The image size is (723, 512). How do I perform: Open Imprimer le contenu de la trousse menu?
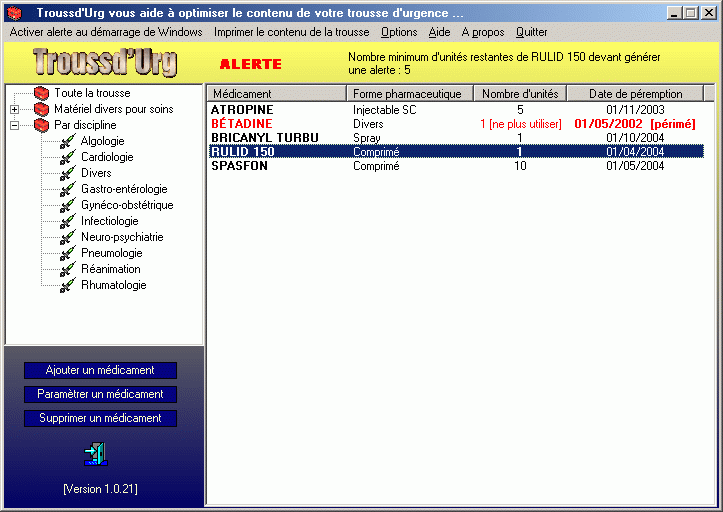[x=291, y=32]
